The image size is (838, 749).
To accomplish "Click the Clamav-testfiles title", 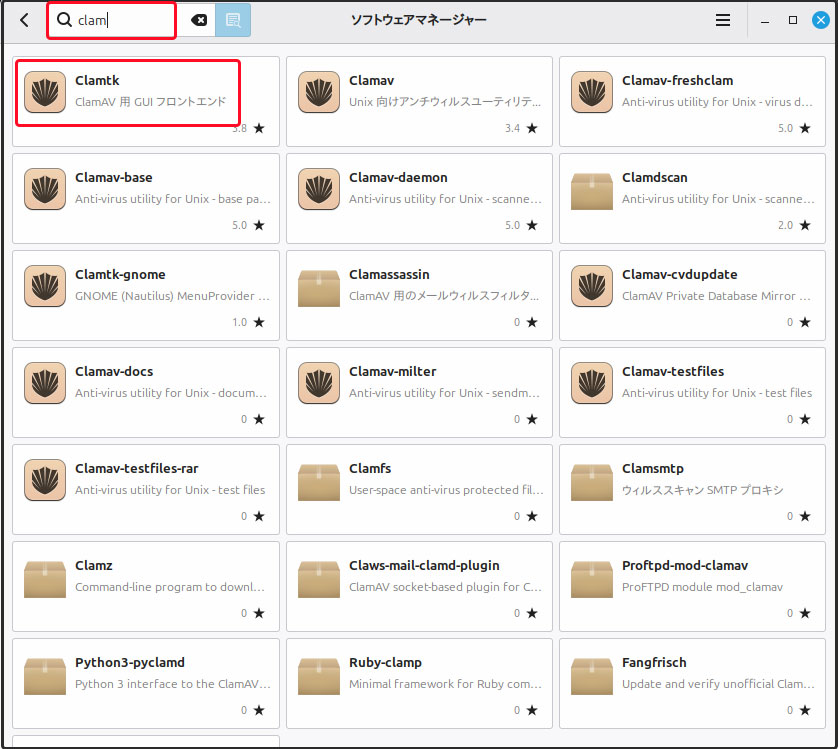I will pyautogui.click(x=673, y=371).
